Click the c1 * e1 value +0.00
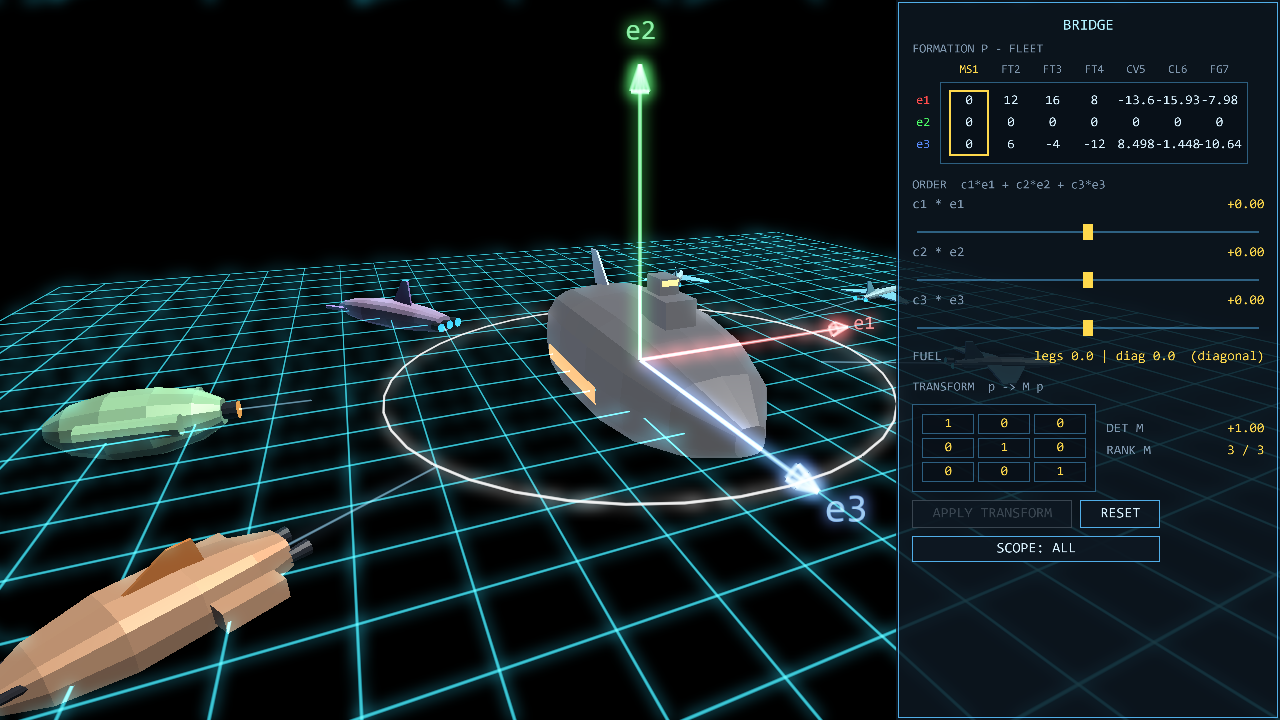Screen dimensions: 1280x720 (1245, 204)
